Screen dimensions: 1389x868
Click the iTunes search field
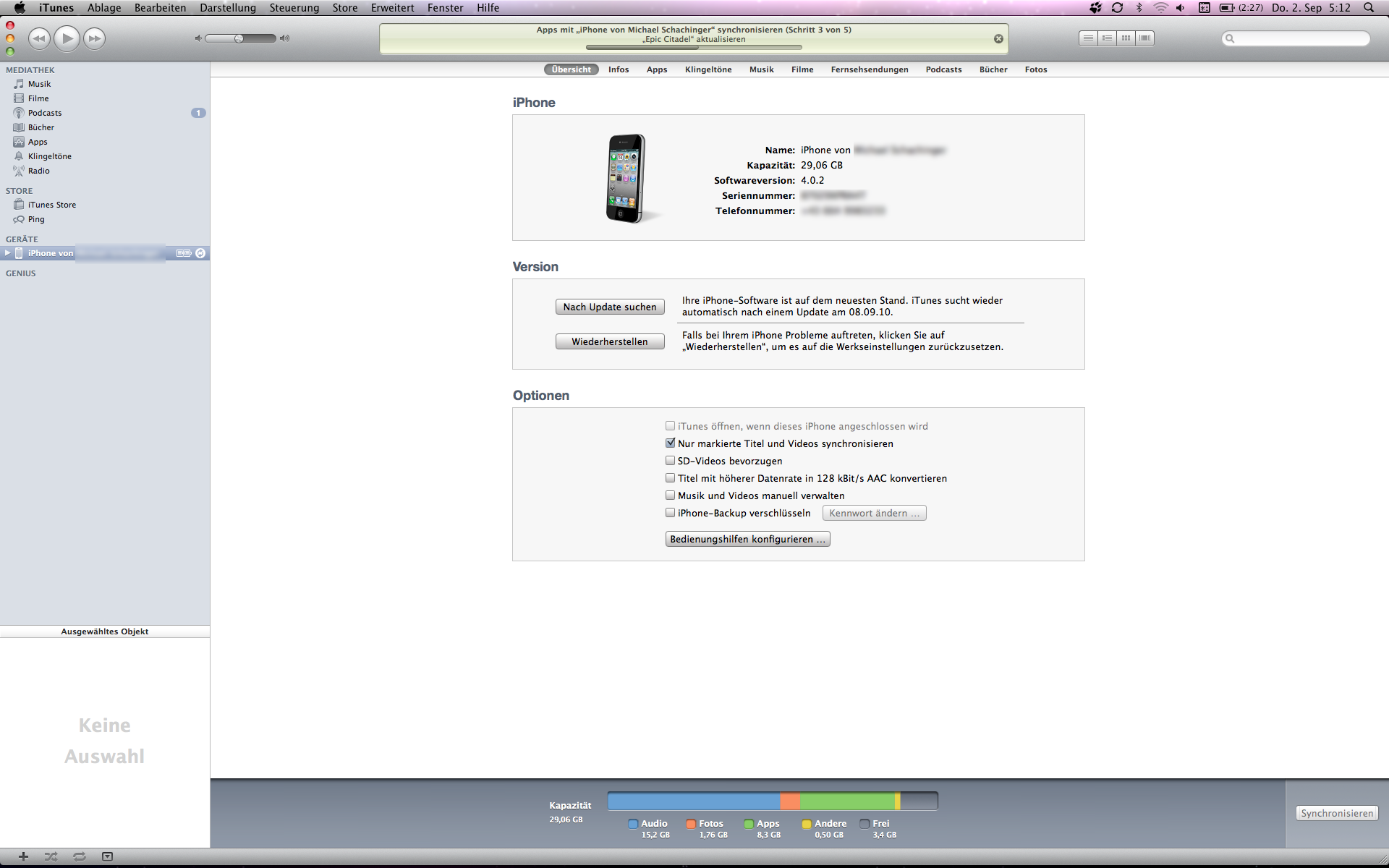[x=1296, y=38]
